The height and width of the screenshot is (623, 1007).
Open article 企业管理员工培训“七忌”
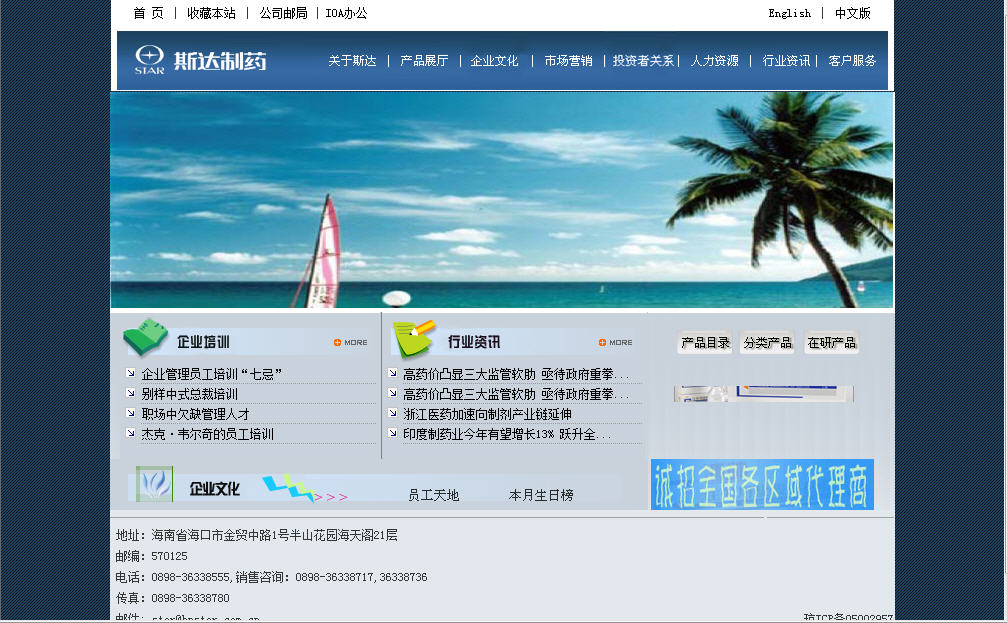click(212, 374)
